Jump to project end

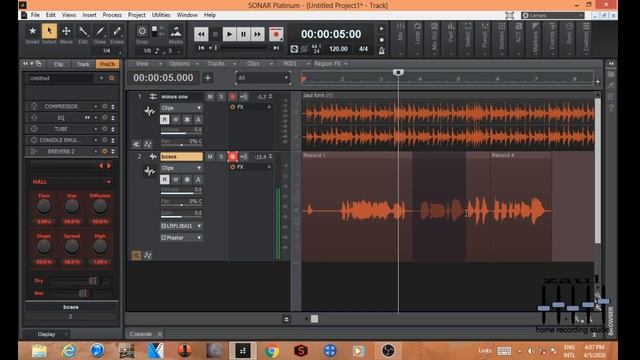pos(276,48)
